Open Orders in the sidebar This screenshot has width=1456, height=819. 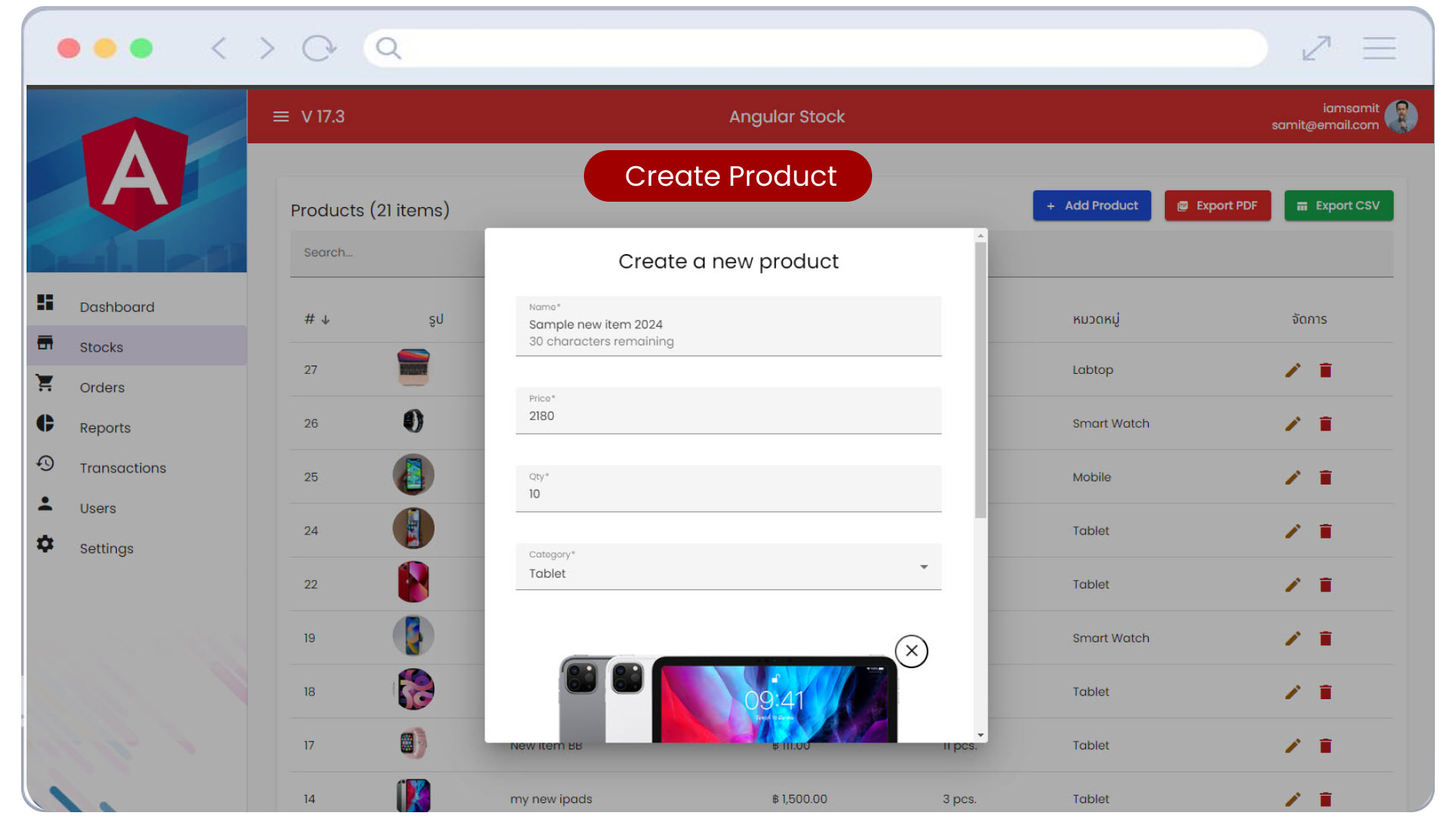(x=136, y=387)
